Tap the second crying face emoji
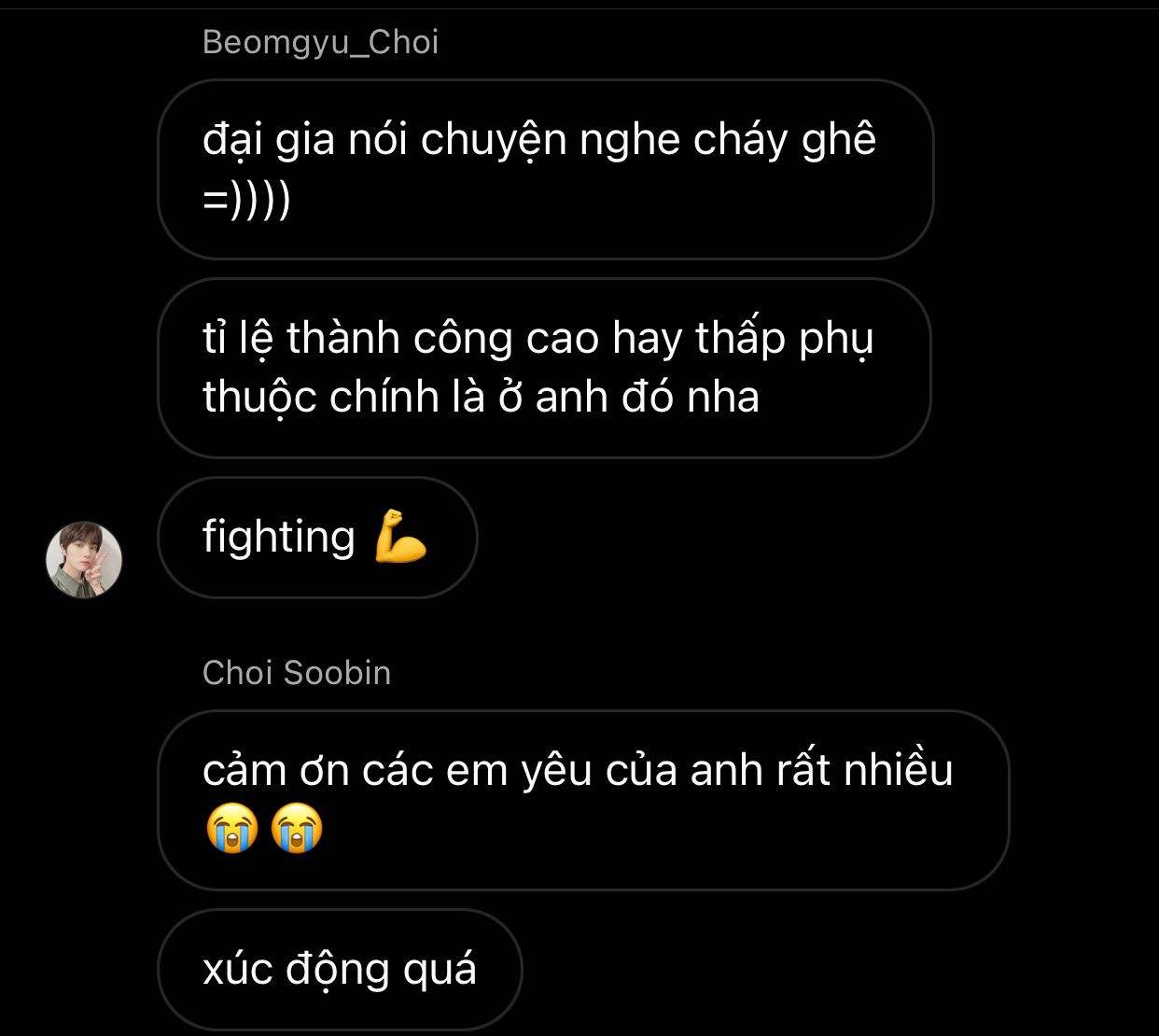 click(297, 829)
